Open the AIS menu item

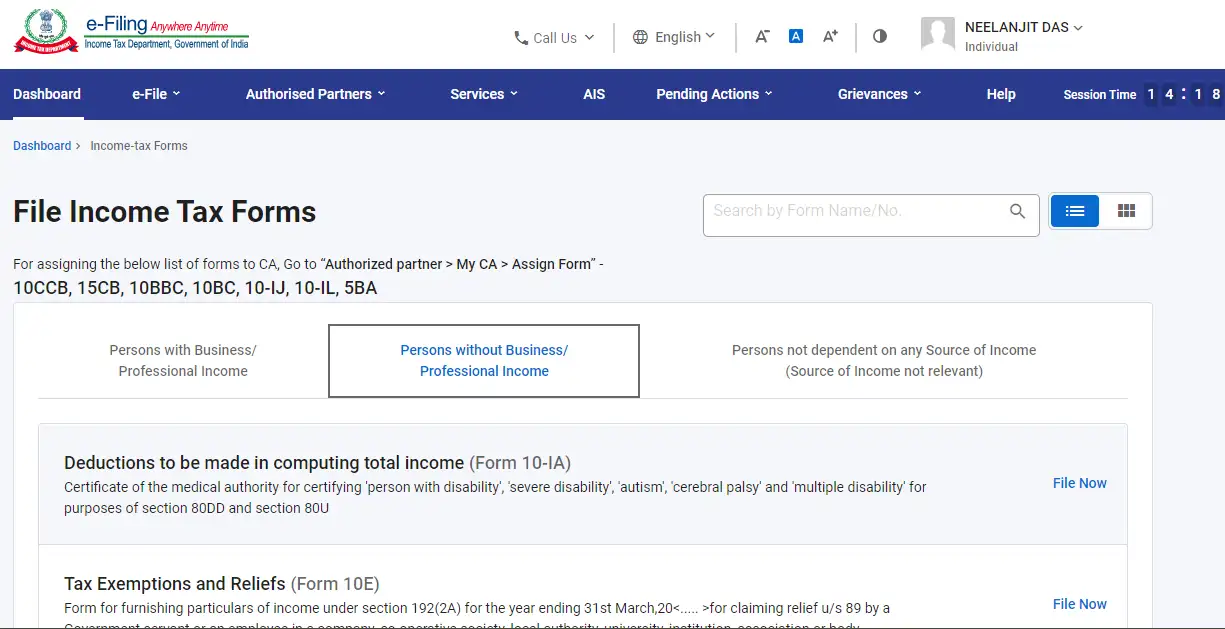pos(594,94)
